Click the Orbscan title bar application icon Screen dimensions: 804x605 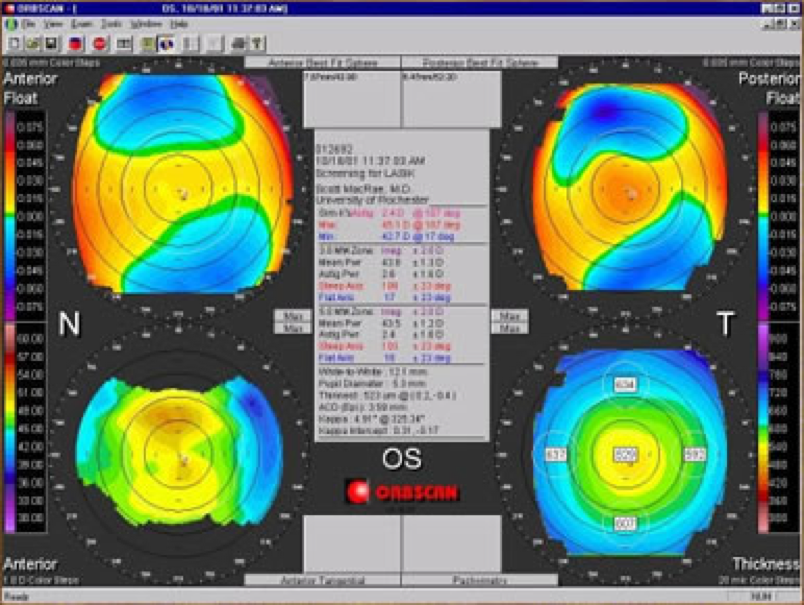(x=9, y=8)
